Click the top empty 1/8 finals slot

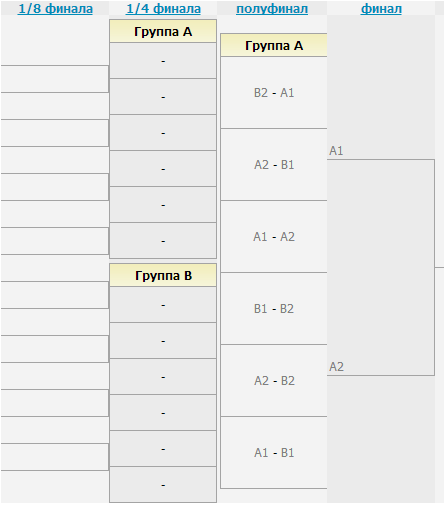click(55, 79)
